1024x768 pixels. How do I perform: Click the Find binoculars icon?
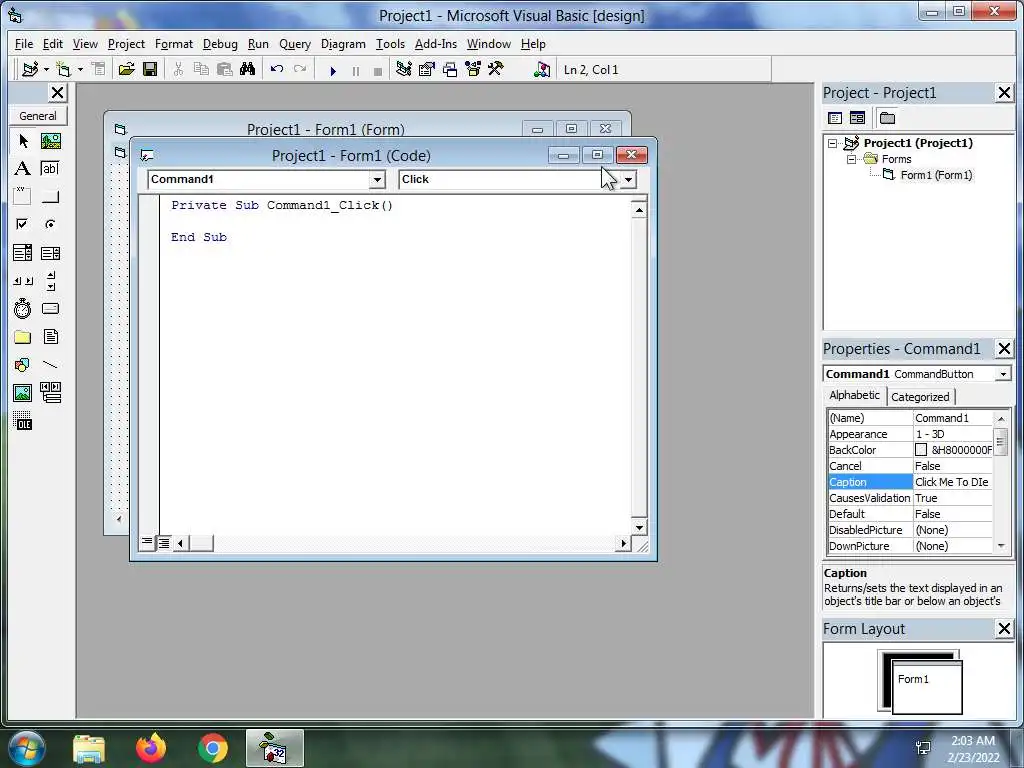pyautogui.click(x=248, y=69)
